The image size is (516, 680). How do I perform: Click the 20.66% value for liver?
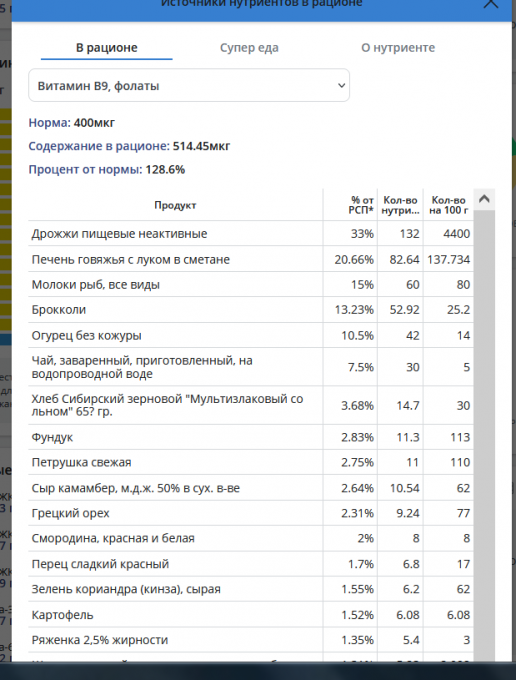click(354, 259)
